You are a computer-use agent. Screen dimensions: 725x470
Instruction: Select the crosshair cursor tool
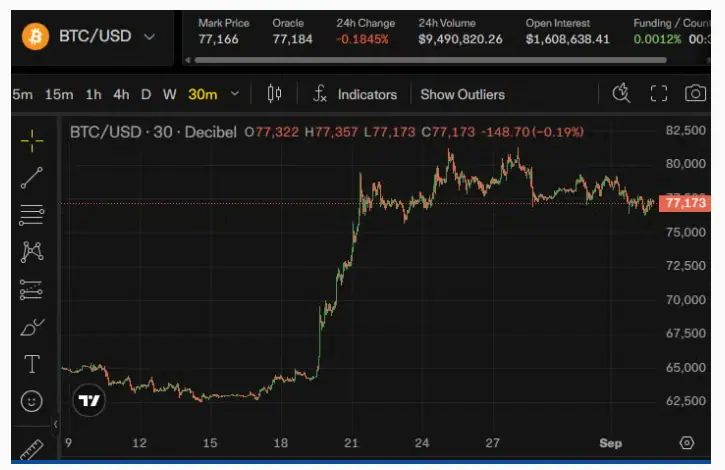point(32,140)
